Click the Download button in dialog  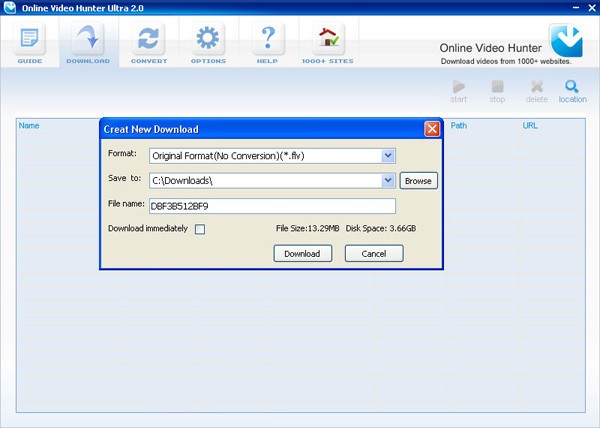(x=303, y=254)
